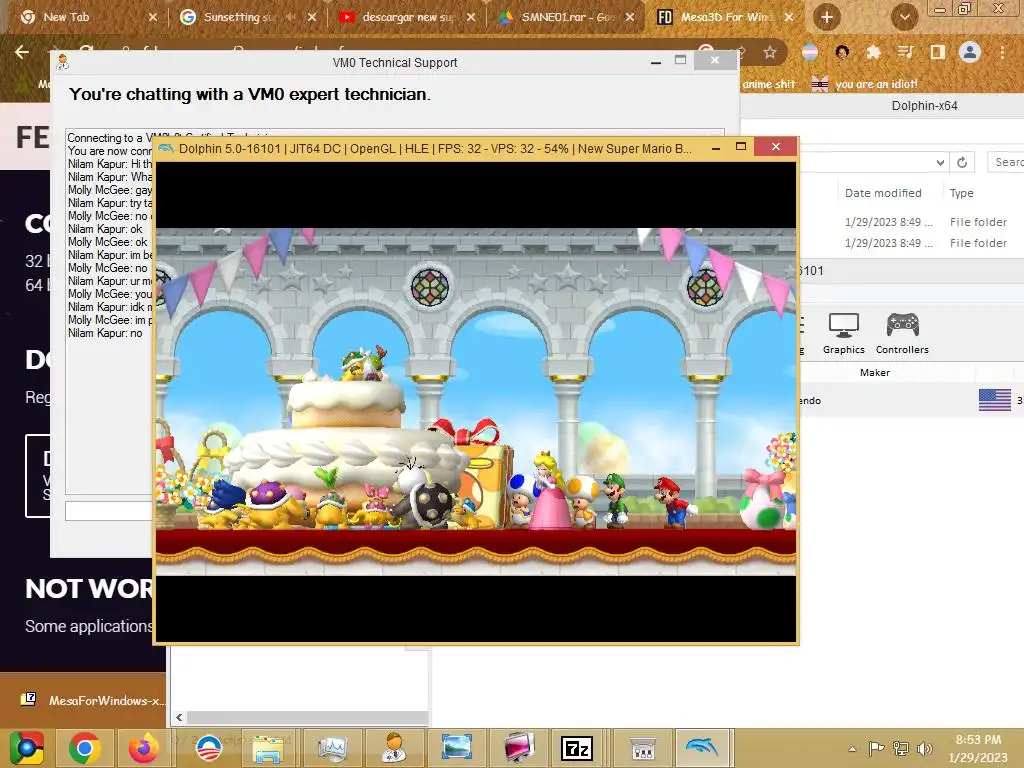Open Chrome profile avatar
1024x768 pixels.
(970, 52)
